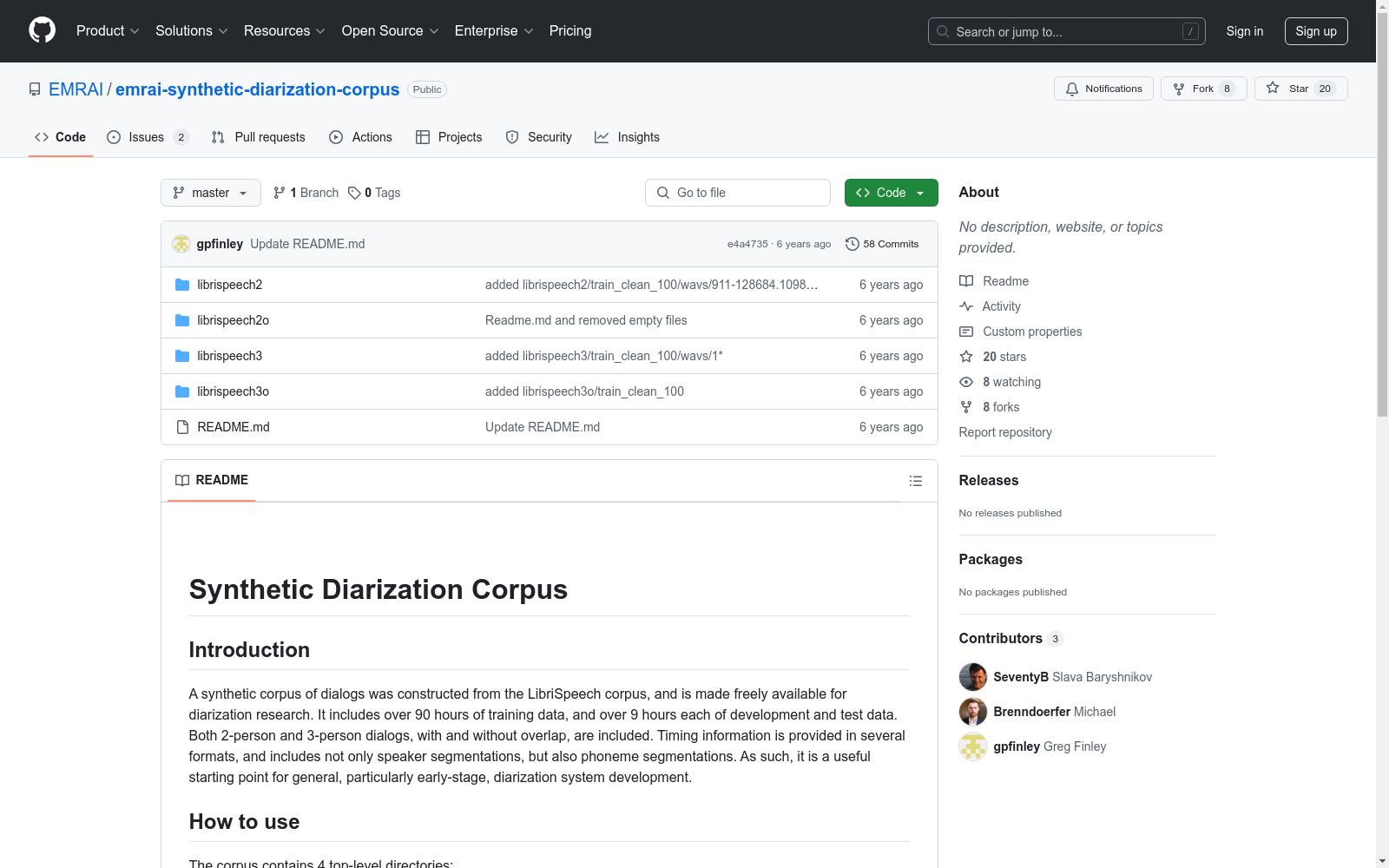
Task: Expand the green Code dropdown button
Action: tap(891, 193)
